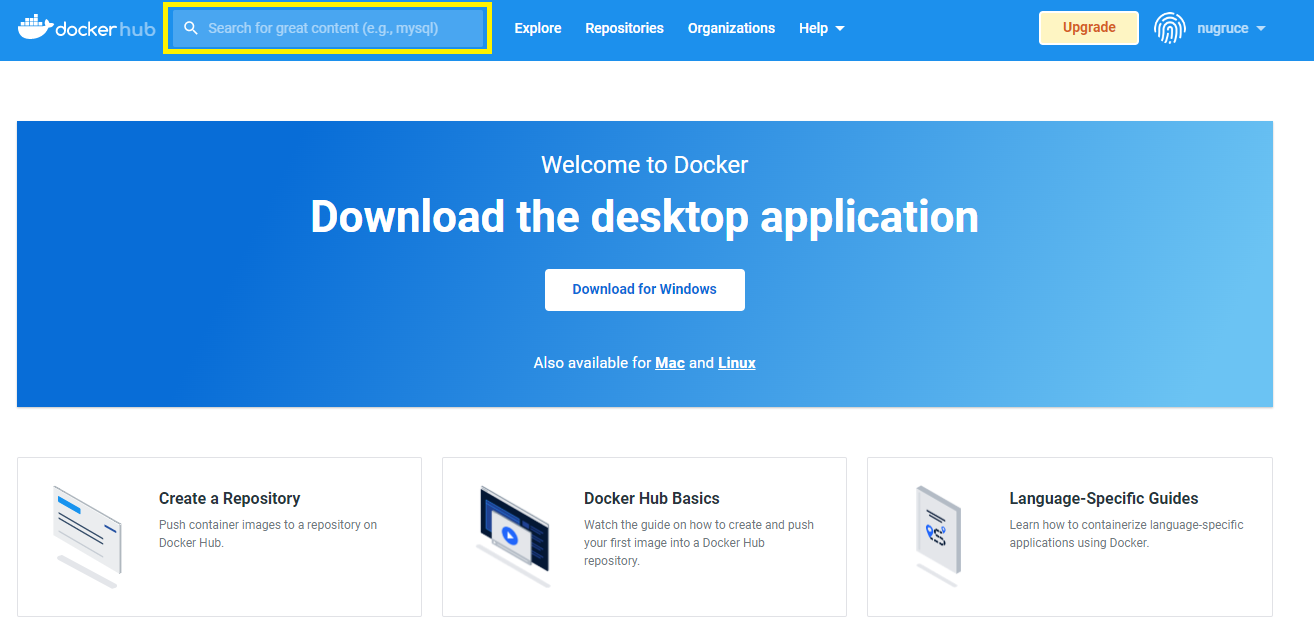Image resolution: width=1314 pixels, height=628 pixels.
Task: Click Download for Windows button
Action: point(645,289)
